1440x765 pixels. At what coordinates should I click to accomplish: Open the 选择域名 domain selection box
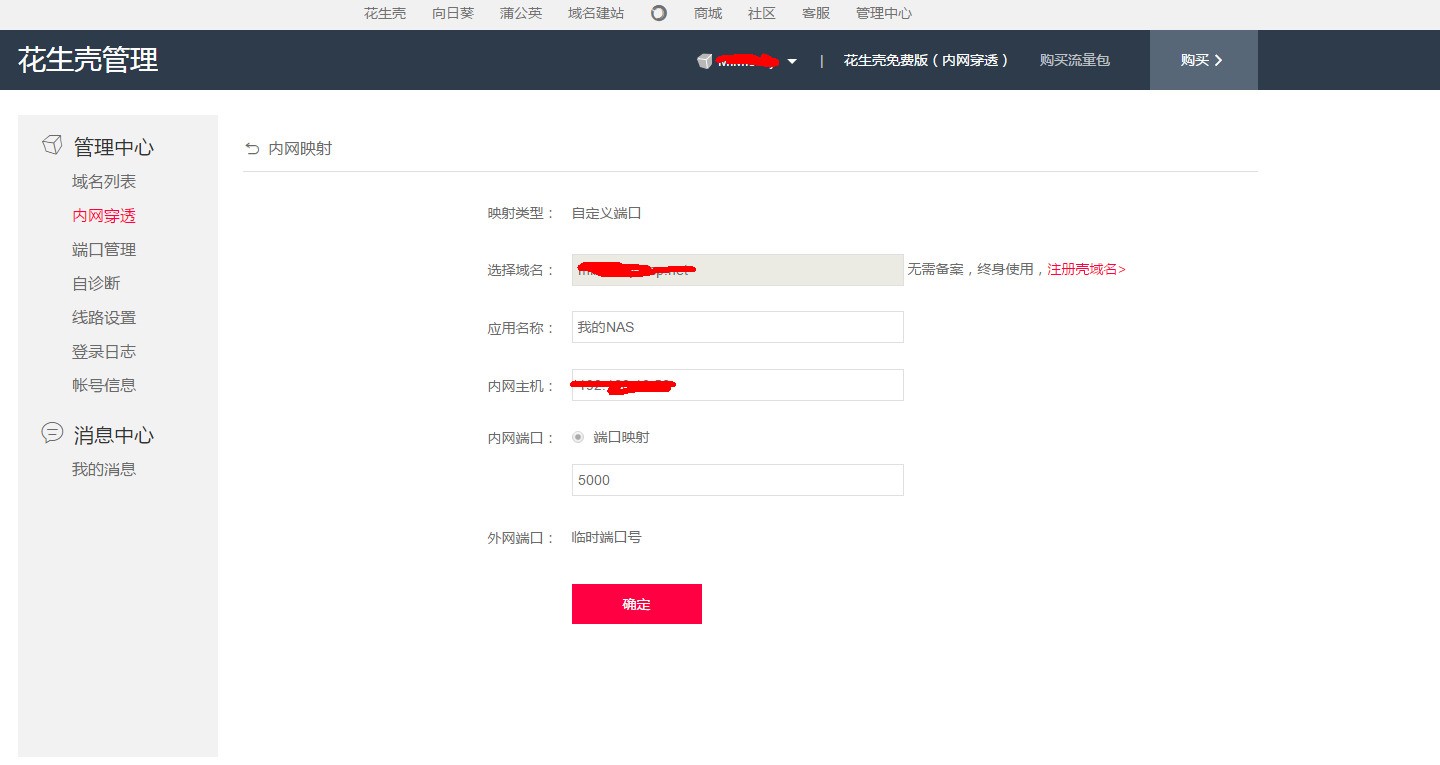pyautogui.click(x=736, y=269)
